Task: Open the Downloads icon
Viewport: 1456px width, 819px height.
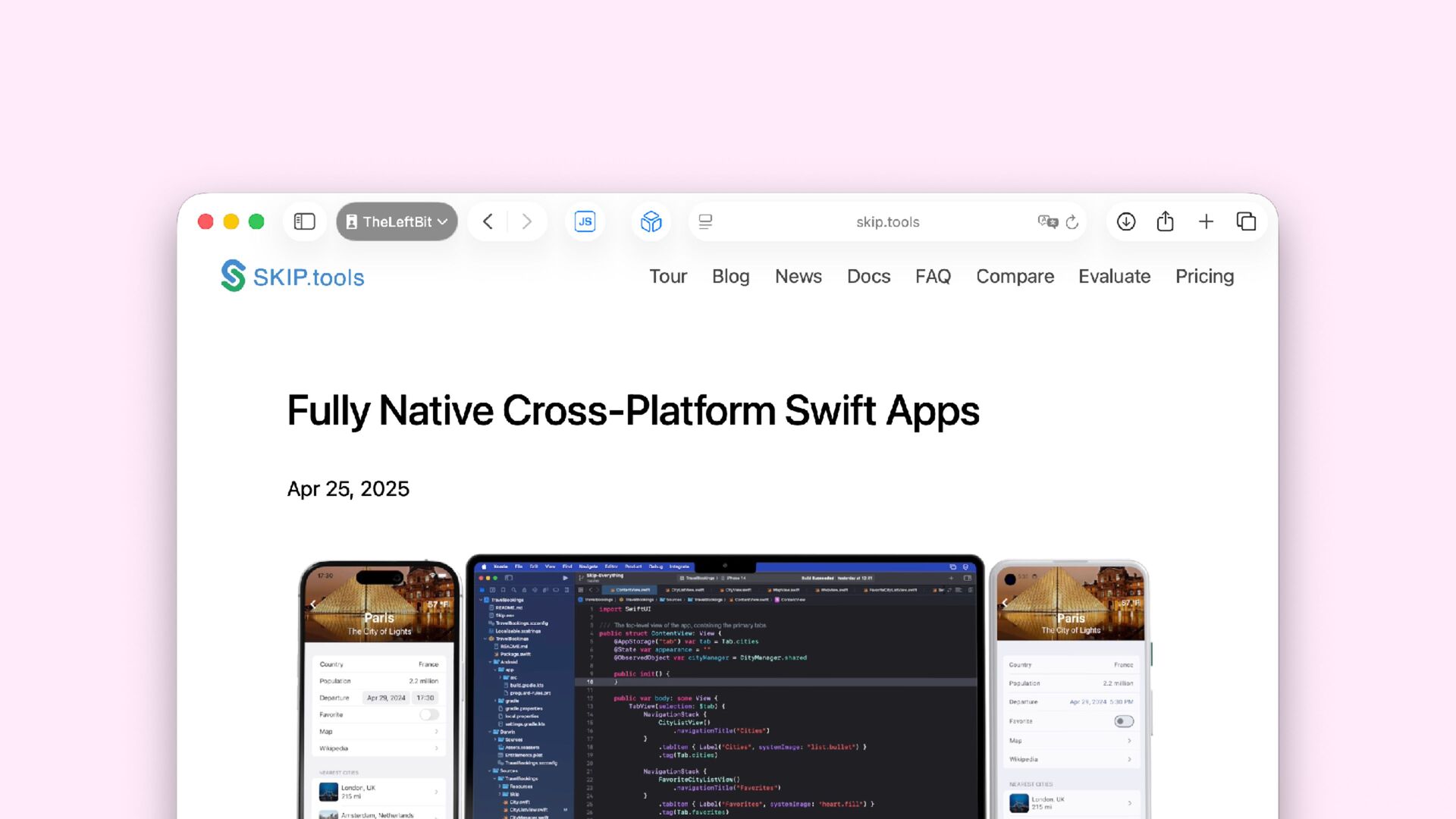Action: click(1126, 221)
